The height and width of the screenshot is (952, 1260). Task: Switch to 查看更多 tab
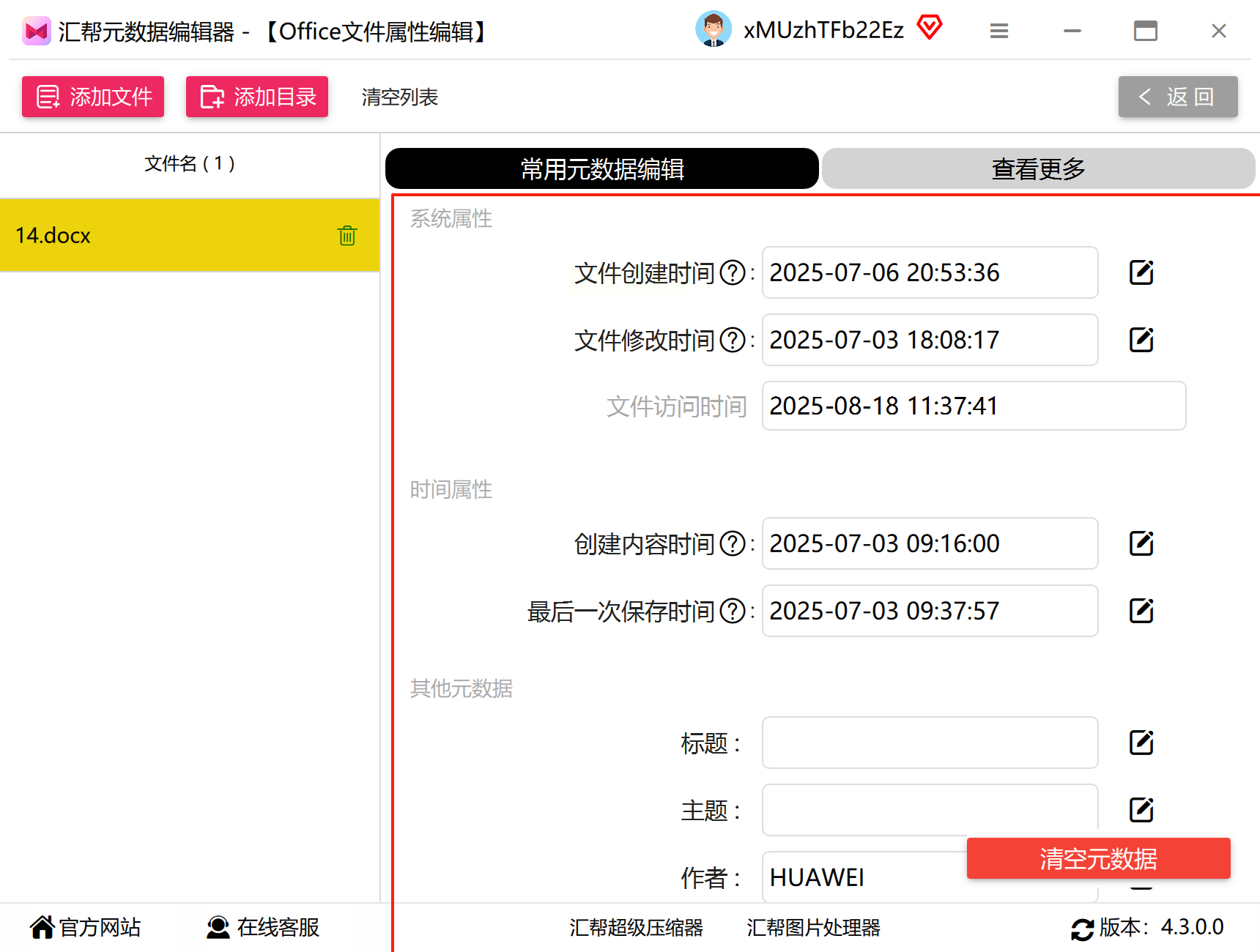1038,168
